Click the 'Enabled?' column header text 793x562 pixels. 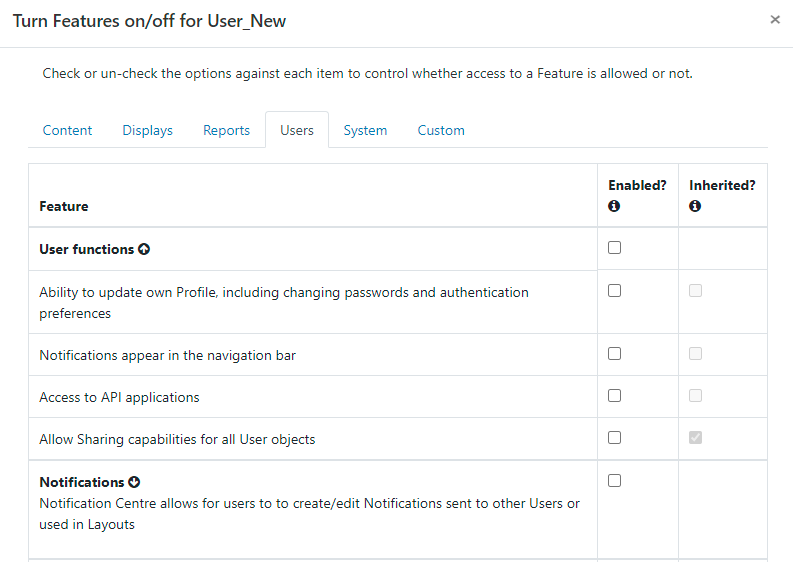[x=637, y=185]
